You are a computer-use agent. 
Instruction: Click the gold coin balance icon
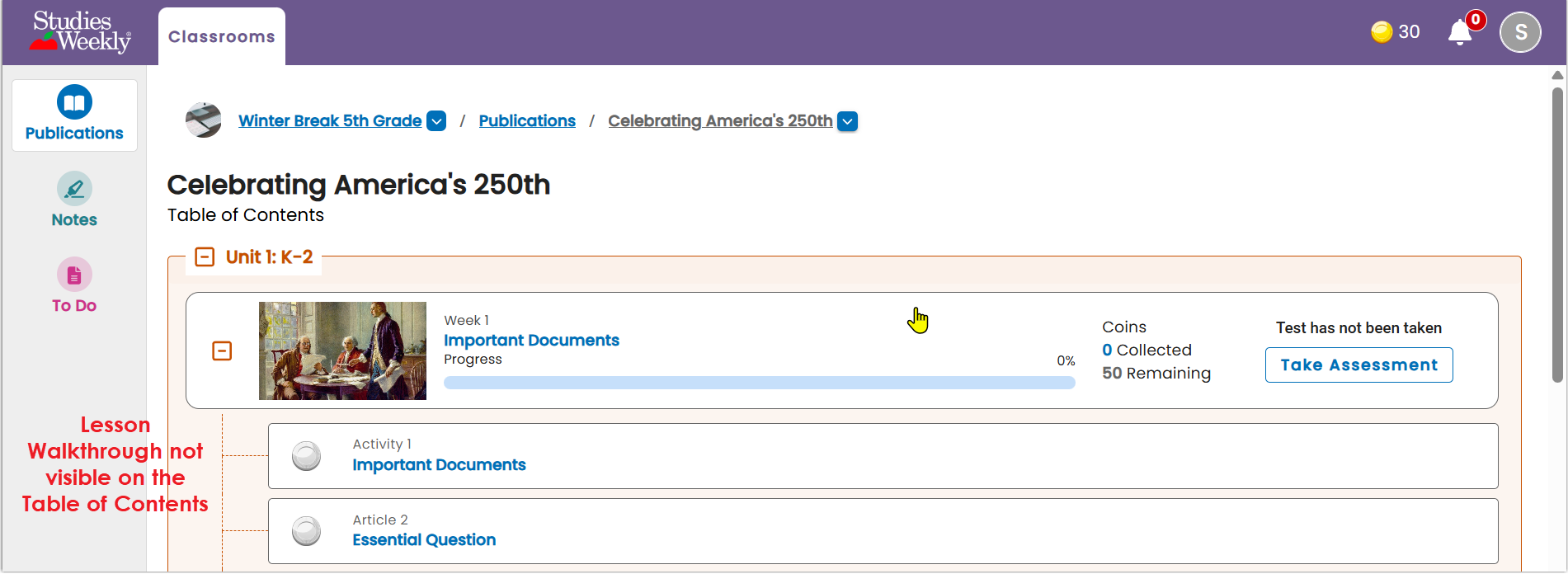click(x=1382, y=32)
